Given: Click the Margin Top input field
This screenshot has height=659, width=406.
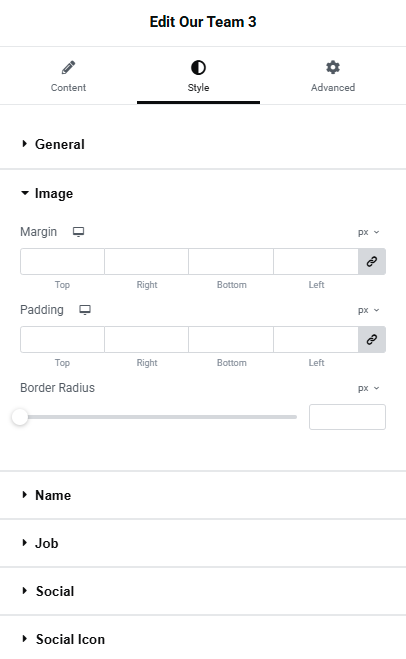Looking at the screenshot, I should pyautogui.click(x=62, y=261).
